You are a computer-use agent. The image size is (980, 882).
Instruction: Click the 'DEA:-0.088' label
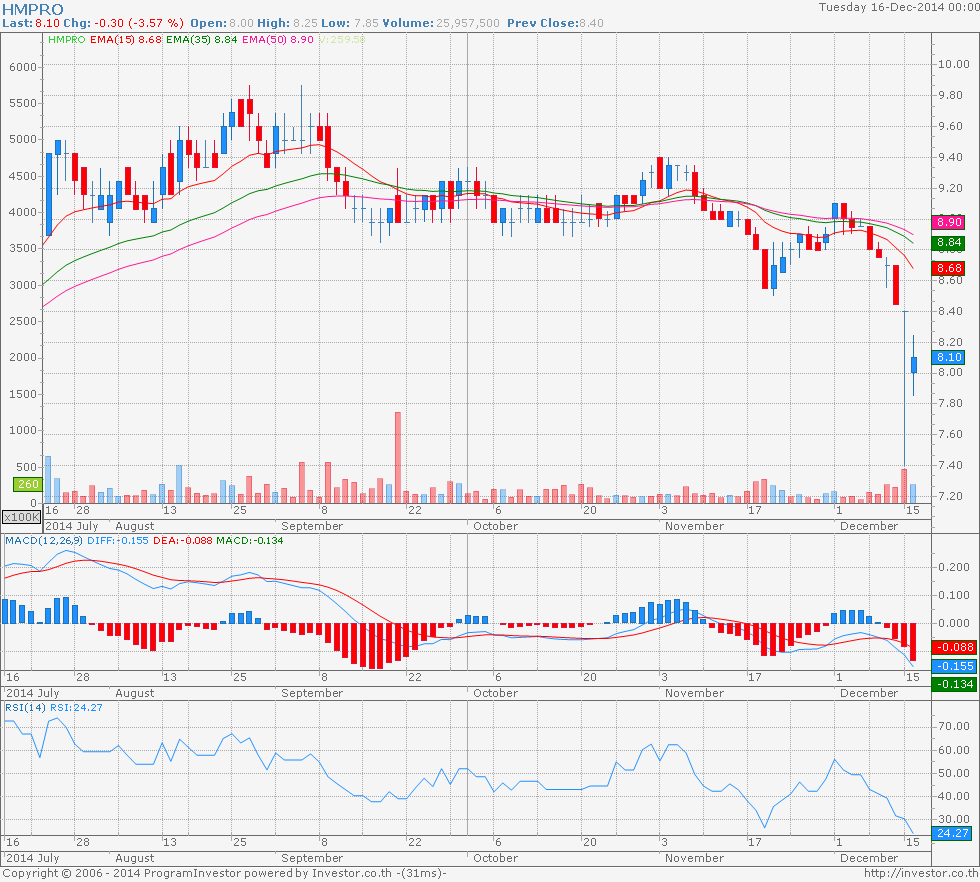coord(182,540)
